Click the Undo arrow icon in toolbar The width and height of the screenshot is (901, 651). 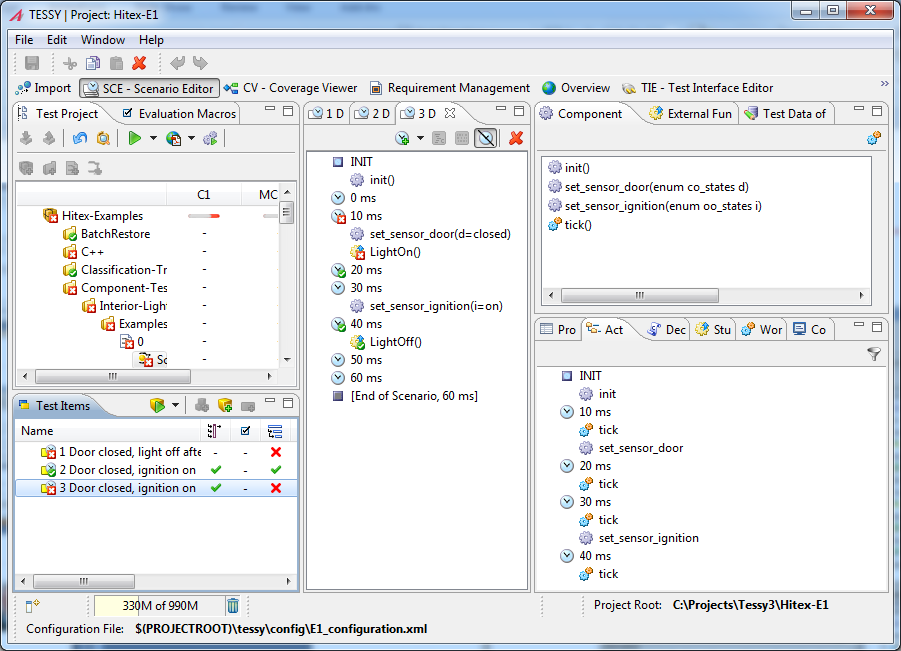[x=178, y=63]
